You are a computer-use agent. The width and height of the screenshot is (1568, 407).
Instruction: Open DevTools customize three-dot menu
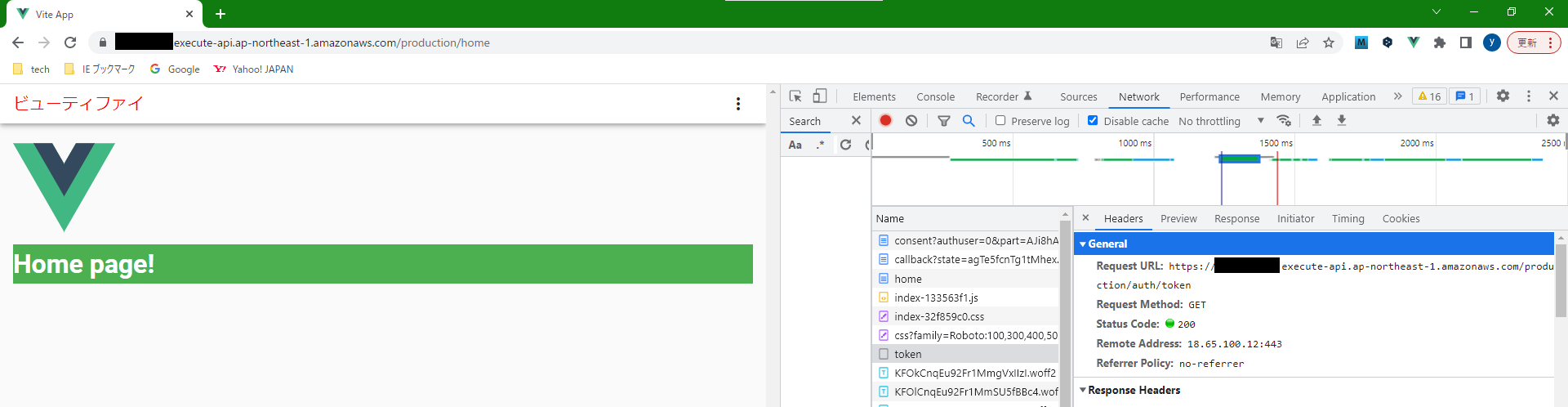1529,96
